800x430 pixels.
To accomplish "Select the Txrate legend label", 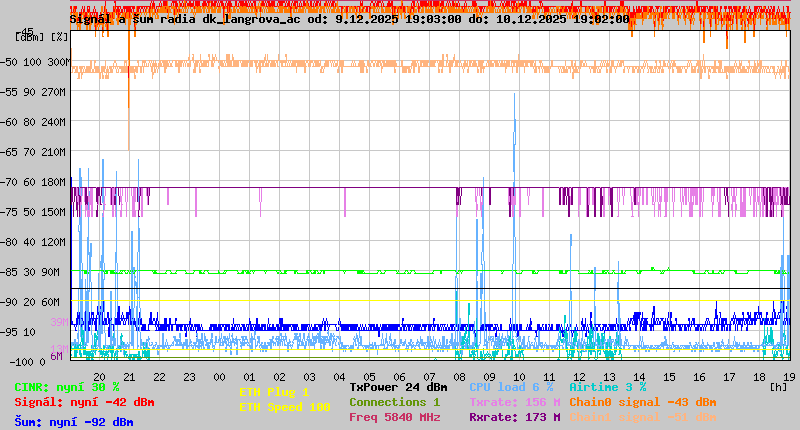I will pyautogui.click(x=514, y=402).
